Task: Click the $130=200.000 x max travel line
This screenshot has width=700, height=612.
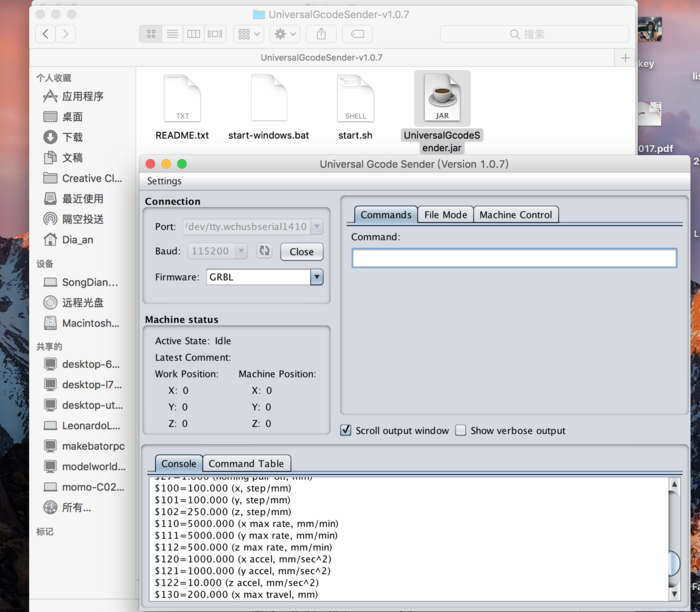Action: (x=236, y=594)
